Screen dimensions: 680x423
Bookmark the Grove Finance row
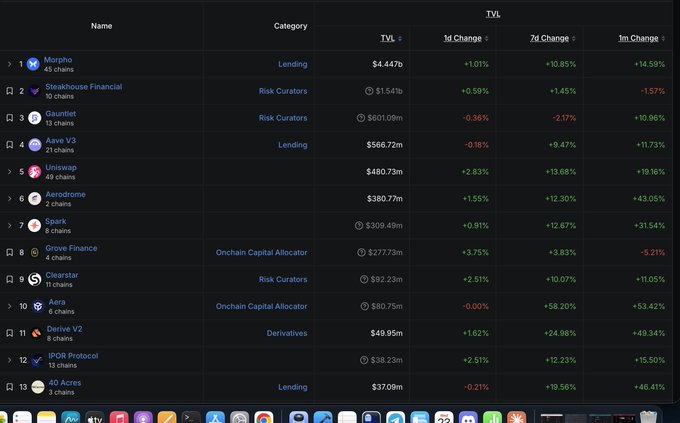tap(10, 252)
